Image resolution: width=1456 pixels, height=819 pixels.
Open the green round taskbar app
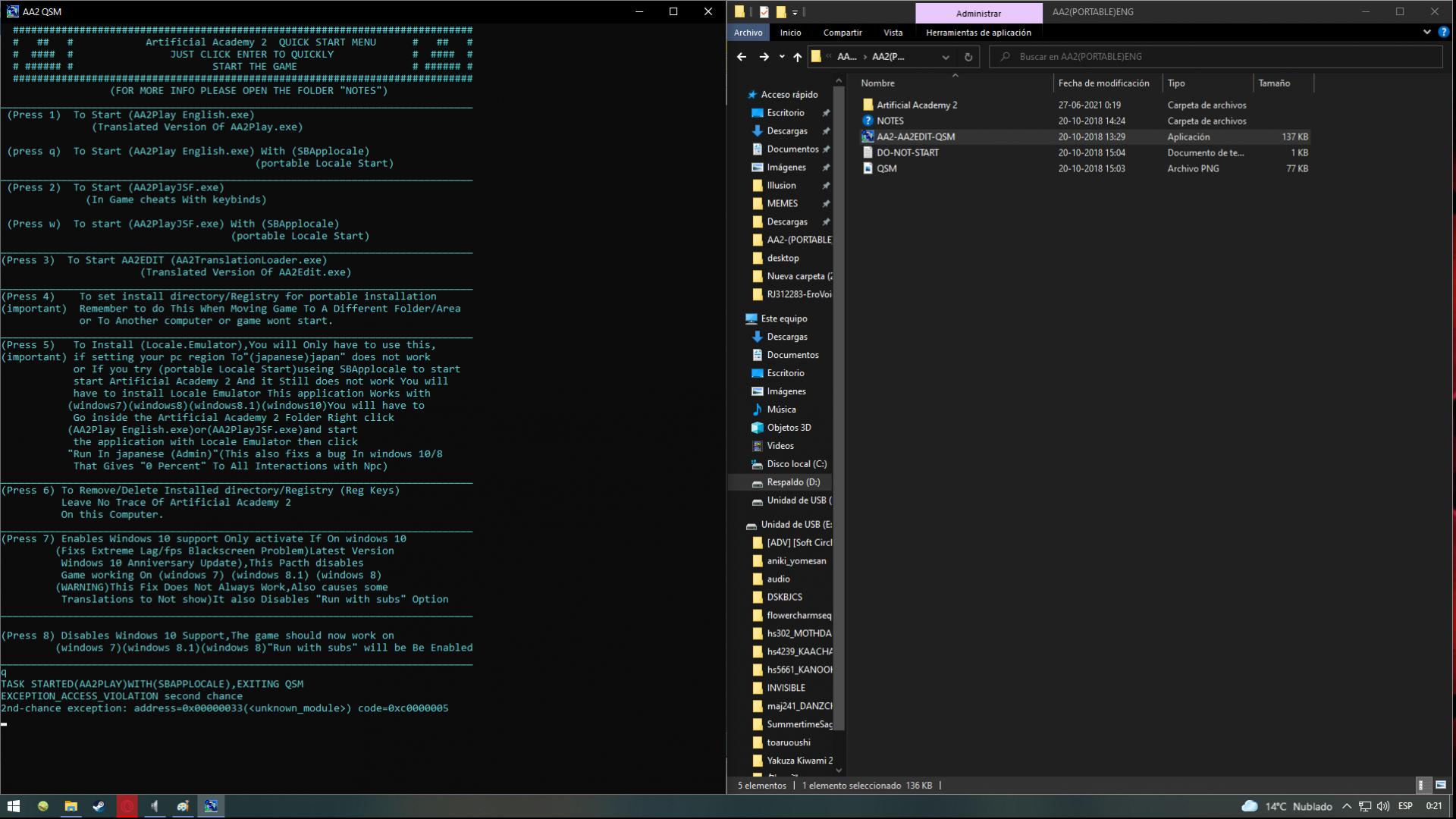pyautogui.click(x=42, y=806)
